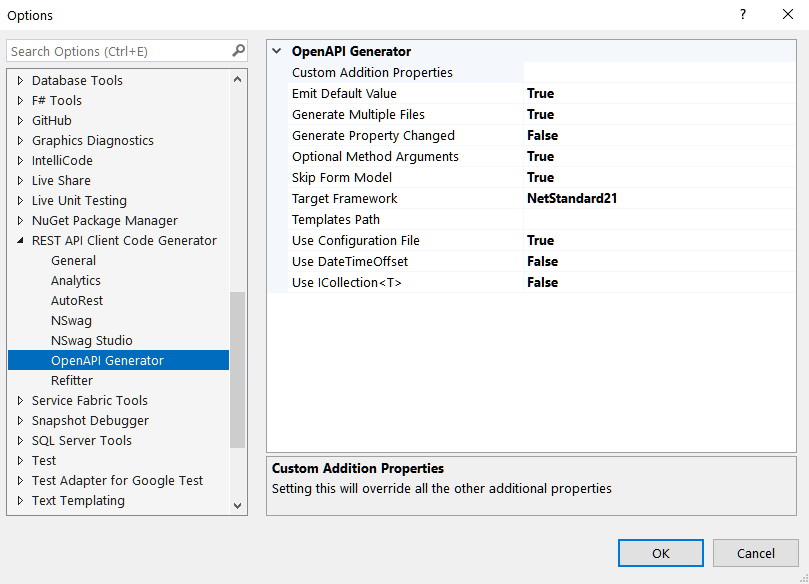
Task: Select the Use DateTimeOffset property name
Action: click(350, 262)
